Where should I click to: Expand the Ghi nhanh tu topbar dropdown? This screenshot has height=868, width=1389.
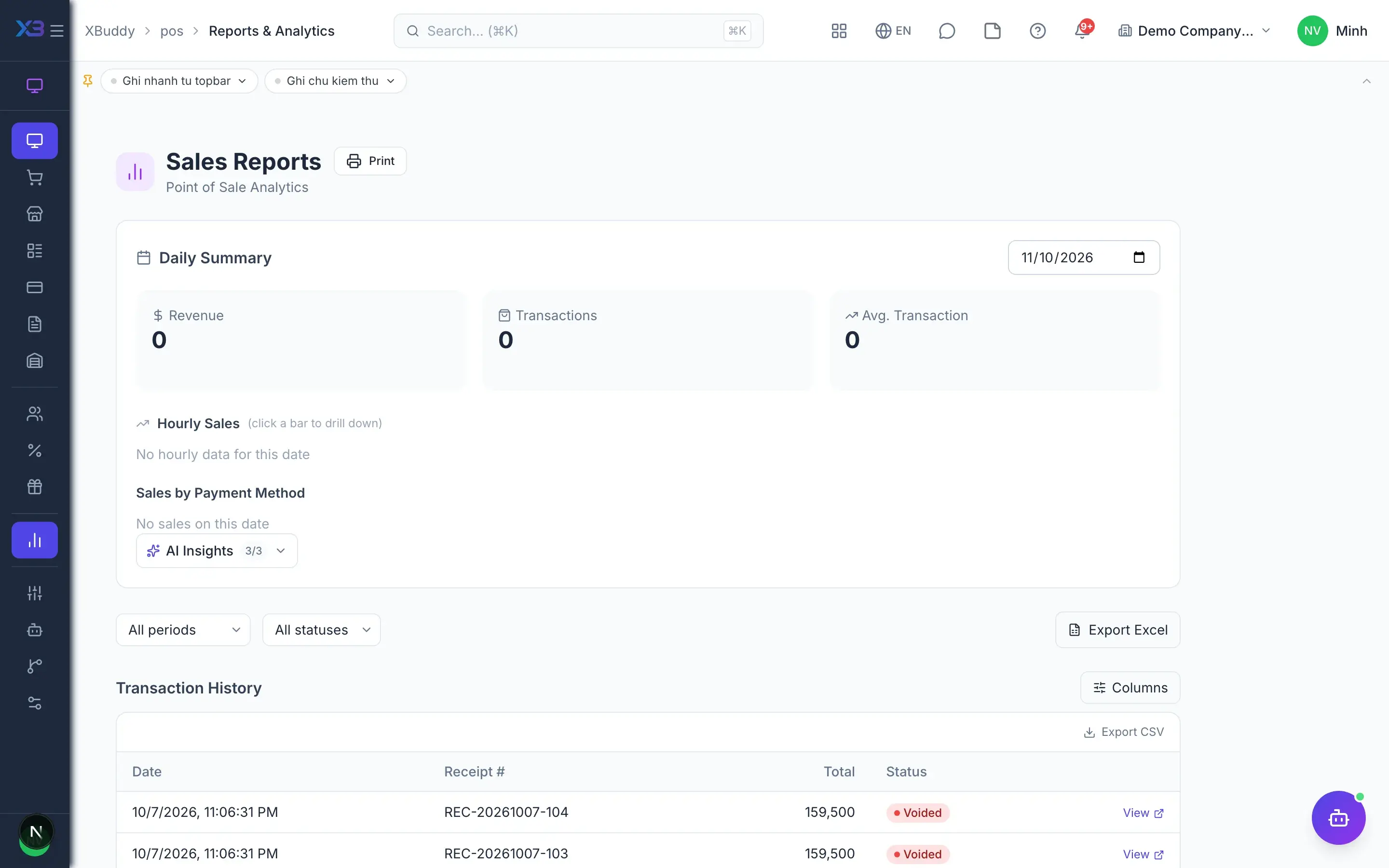(x=179, y=81)
